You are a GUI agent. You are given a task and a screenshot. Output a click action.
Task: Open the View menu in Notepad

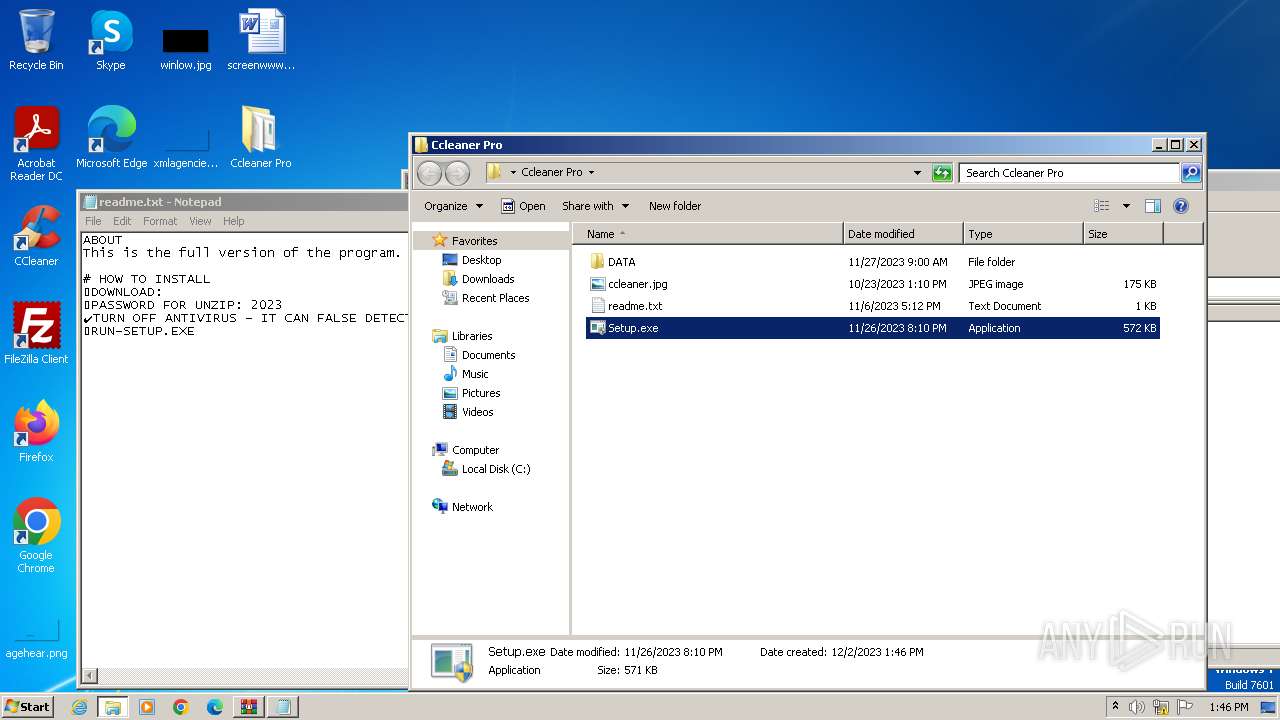(x=201, y=221)
